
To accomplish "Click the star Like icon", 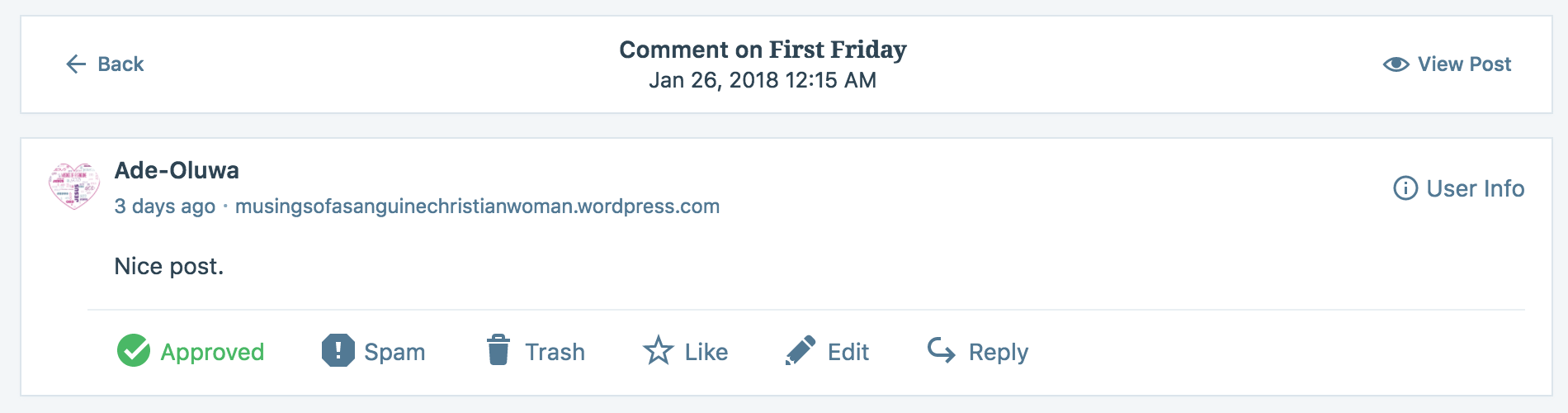I will [x=658, y=351].
